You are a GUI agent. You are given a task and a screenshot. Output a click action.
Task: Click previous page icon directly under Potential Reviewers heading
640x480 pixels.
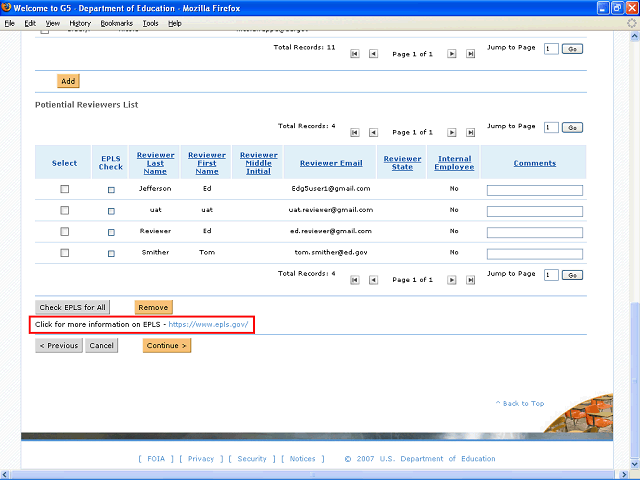(x=373, y=132)
